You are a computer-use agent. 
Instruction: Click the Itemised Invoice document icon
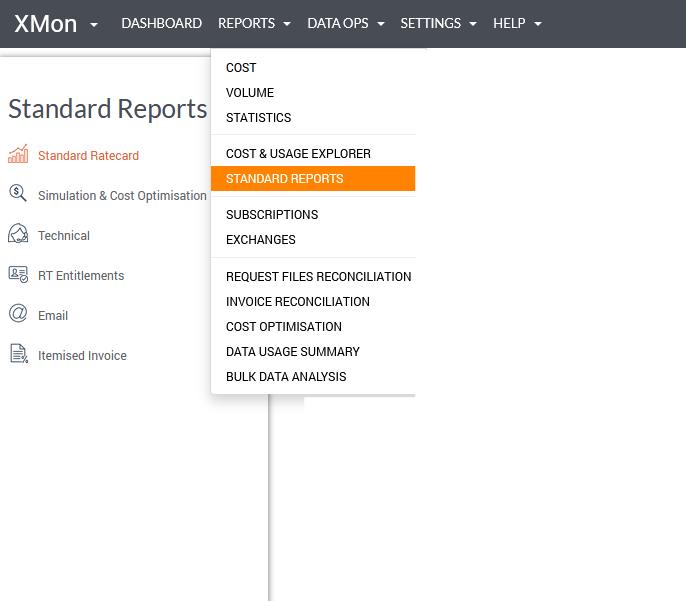tap(18, 354)
